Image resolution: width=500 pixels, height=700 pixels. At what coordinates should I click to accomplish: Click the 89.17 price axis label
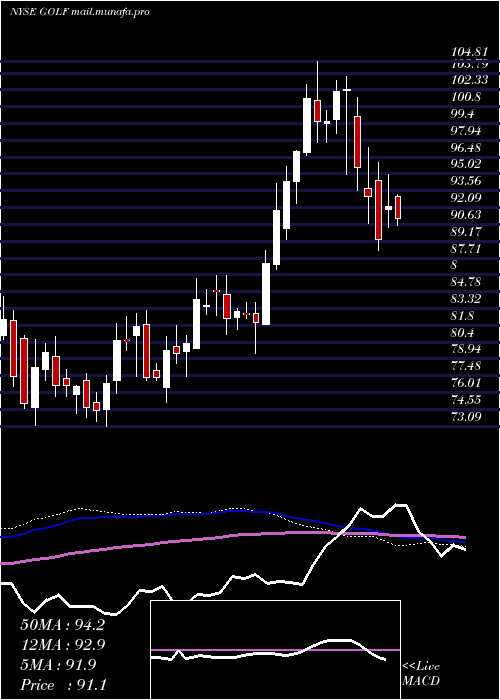[466, 232]
